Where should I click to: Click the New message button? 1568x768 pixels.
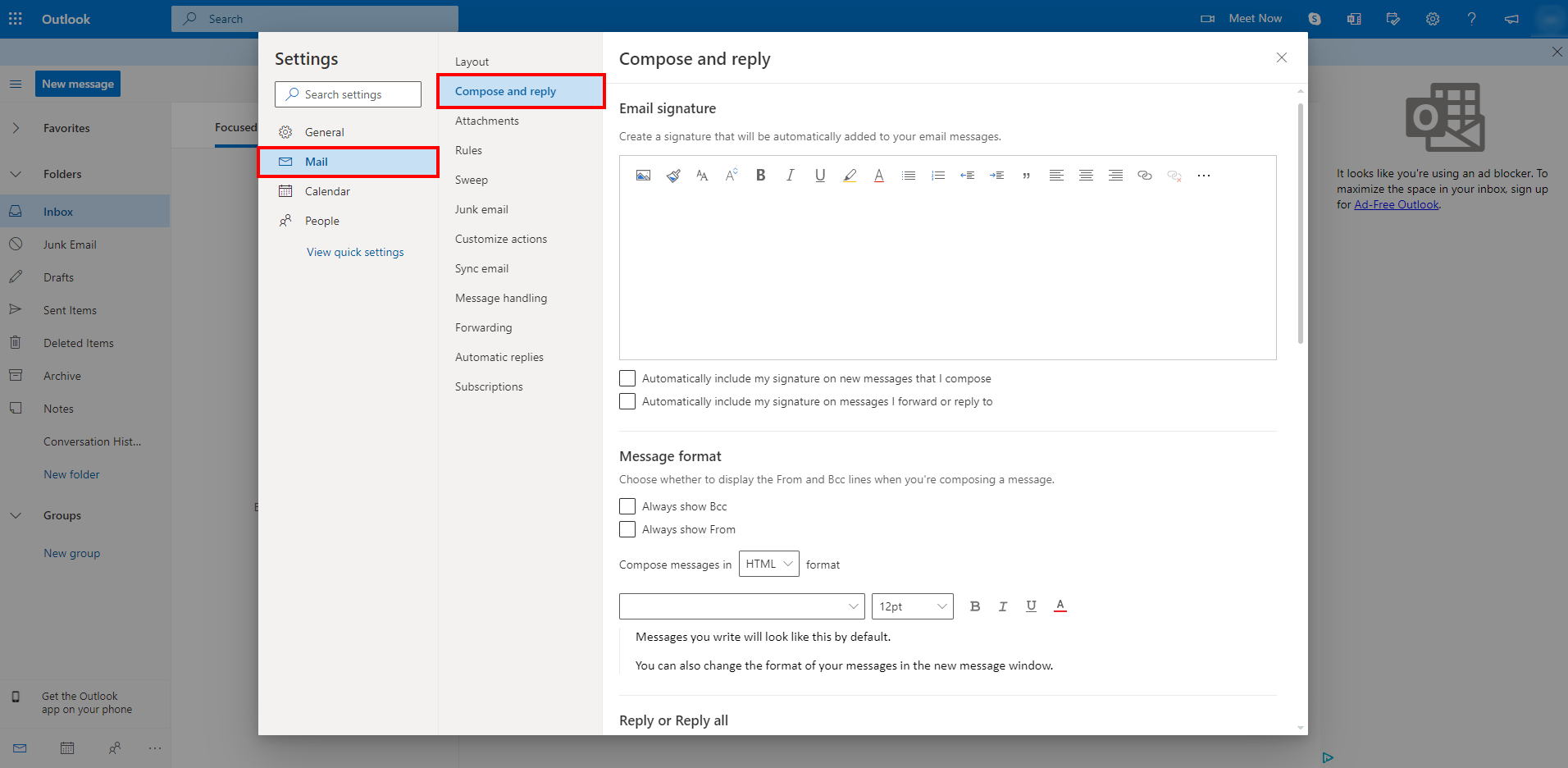click(x=78, y=84)
